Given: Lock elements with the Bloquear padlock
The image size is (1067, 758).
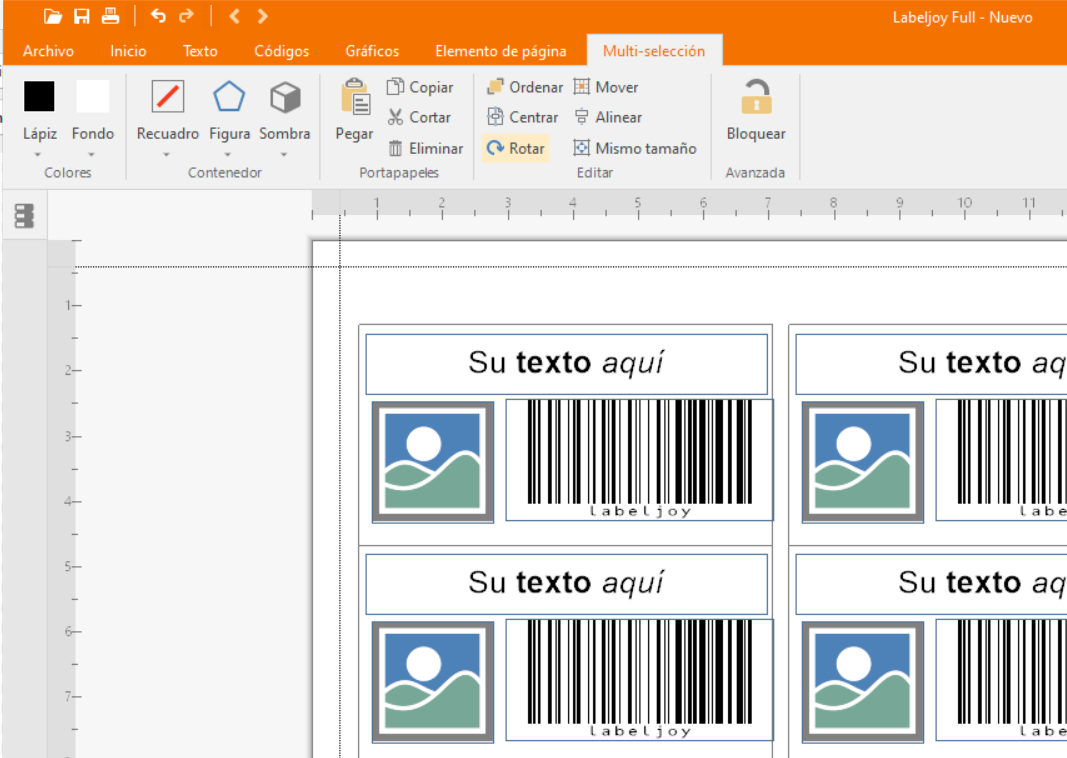Looking at the screenshot, I should pyautogui.click(x=756, y=110).
